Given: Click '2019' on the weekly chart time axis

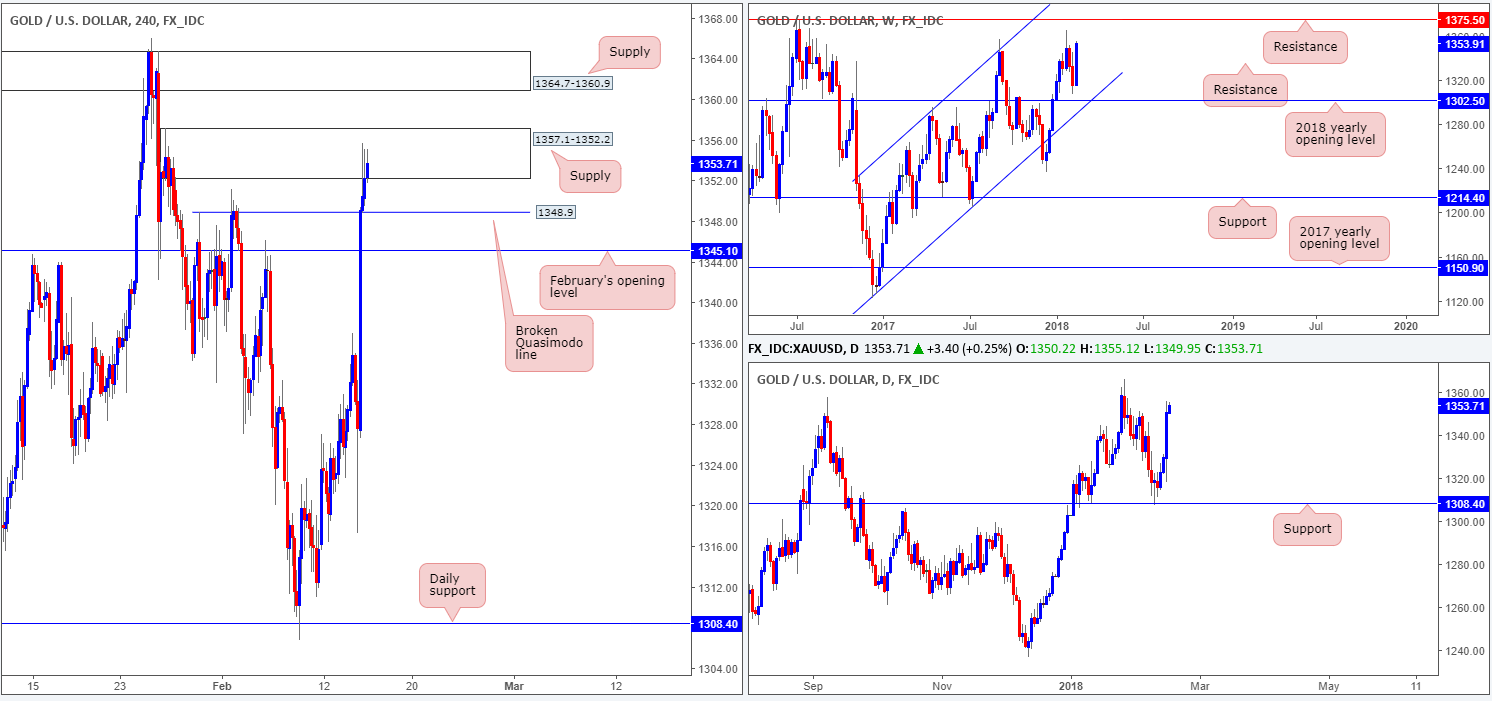Looking at the screenshot, I should (x=1232, y=326).
